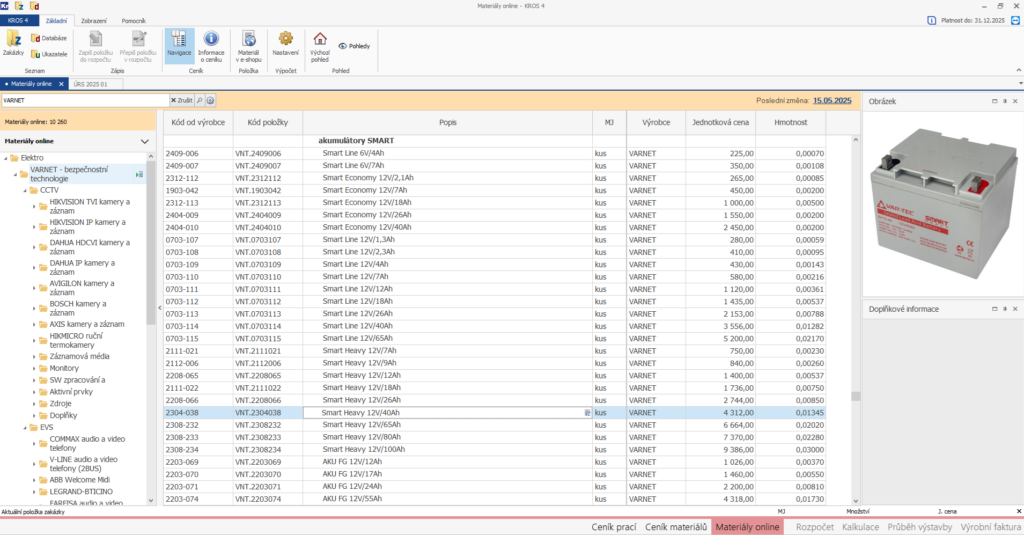Screen dimensions: 1024x535
Task: Collapse the Elektro tree node
Action: [x=6, y=158]
